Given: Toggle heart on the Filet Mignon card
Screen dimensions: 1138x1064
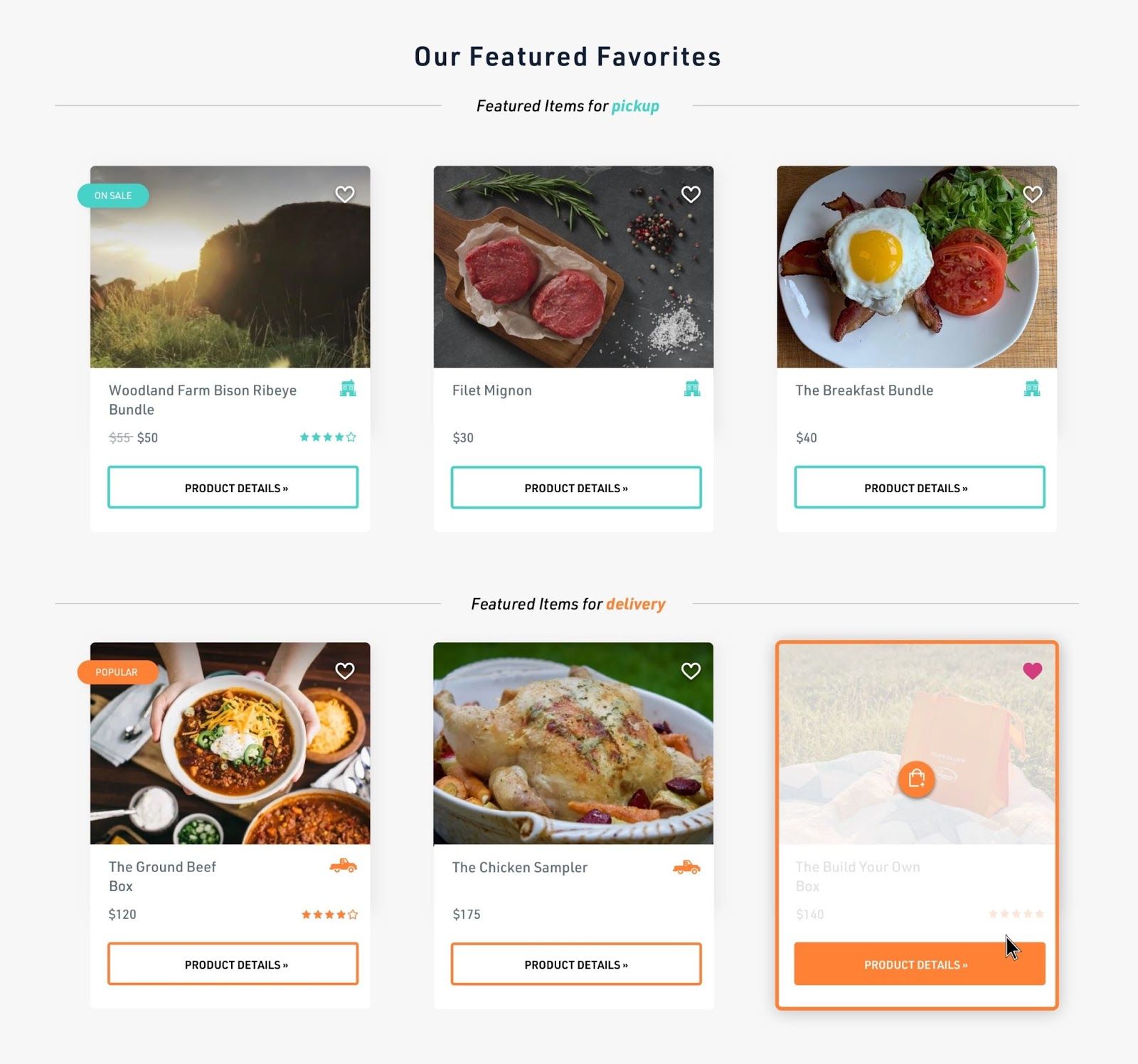Looking at the screenshot, I should click(x=691, y=194).
